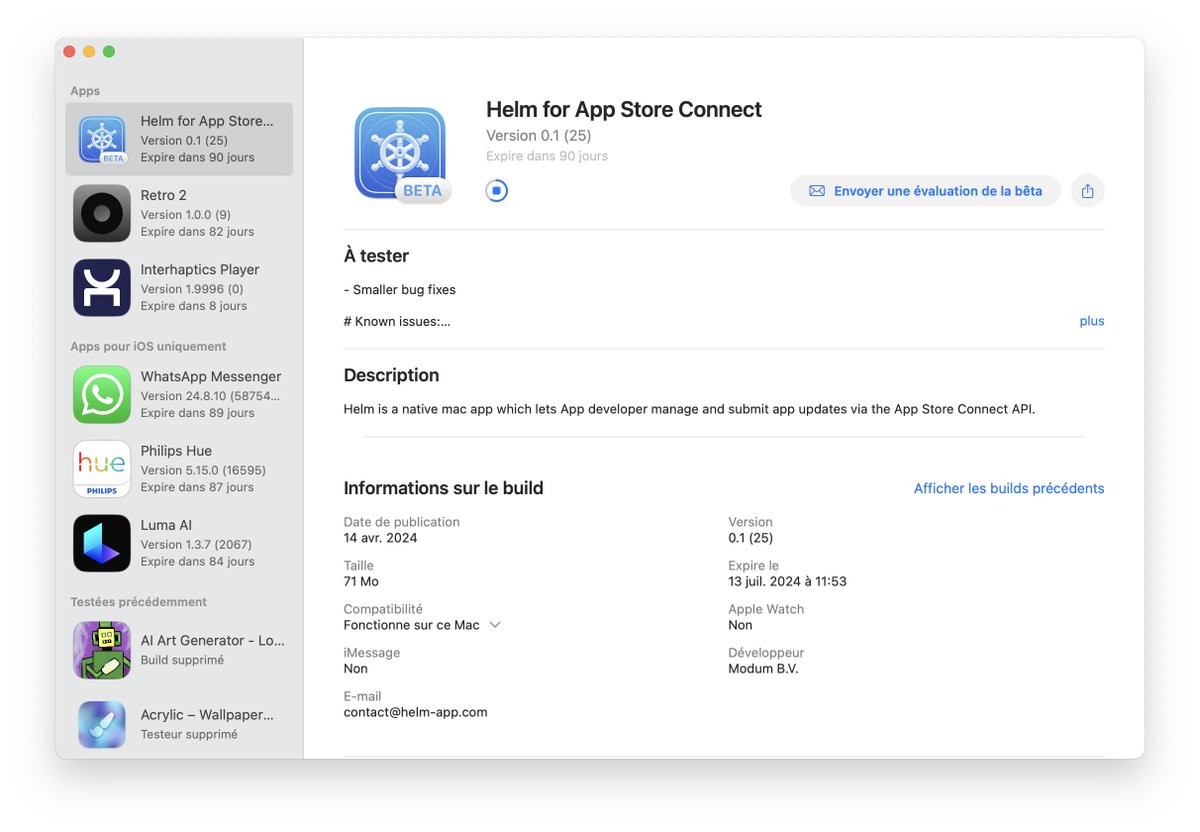Click 'Version 1.3.7 (2067)' under Luma AI
The image size is (1200, 832).
tap(196, 545)
